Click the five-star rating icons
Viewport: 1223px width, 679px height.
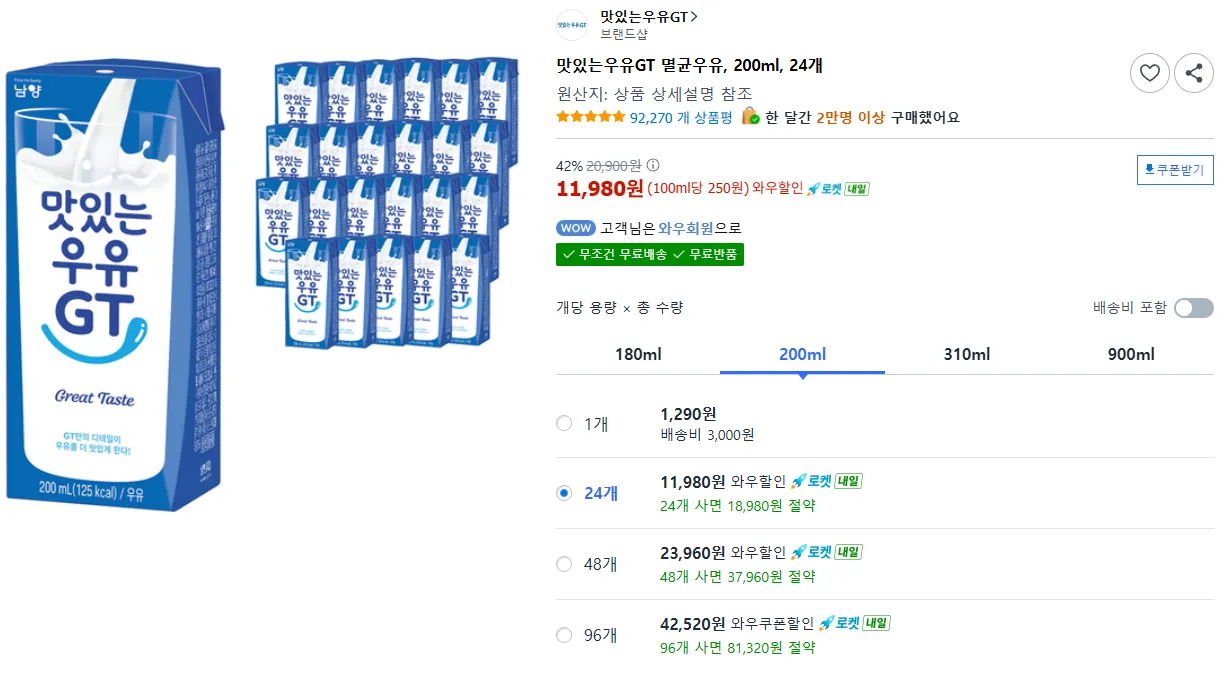click(x=590, y=117)
